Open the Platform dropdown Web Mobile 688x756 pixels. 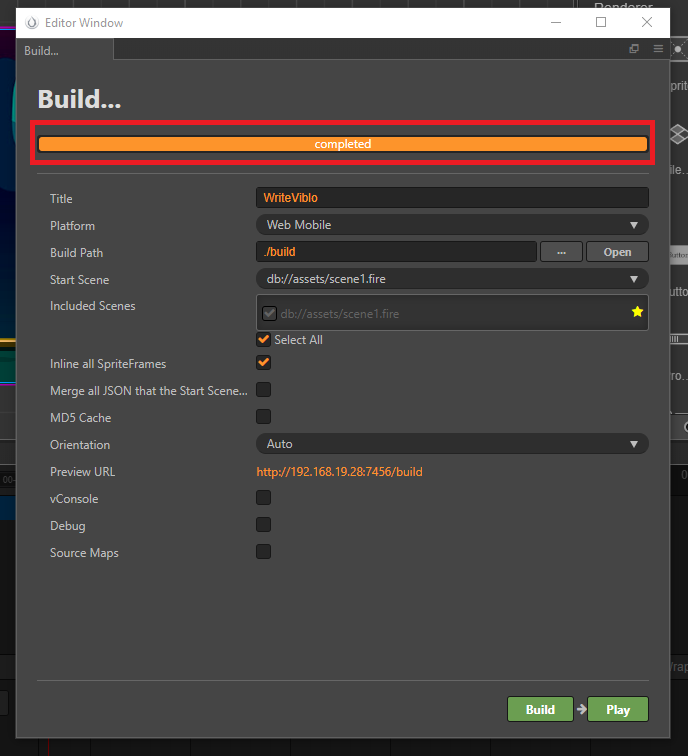(452, 225)
